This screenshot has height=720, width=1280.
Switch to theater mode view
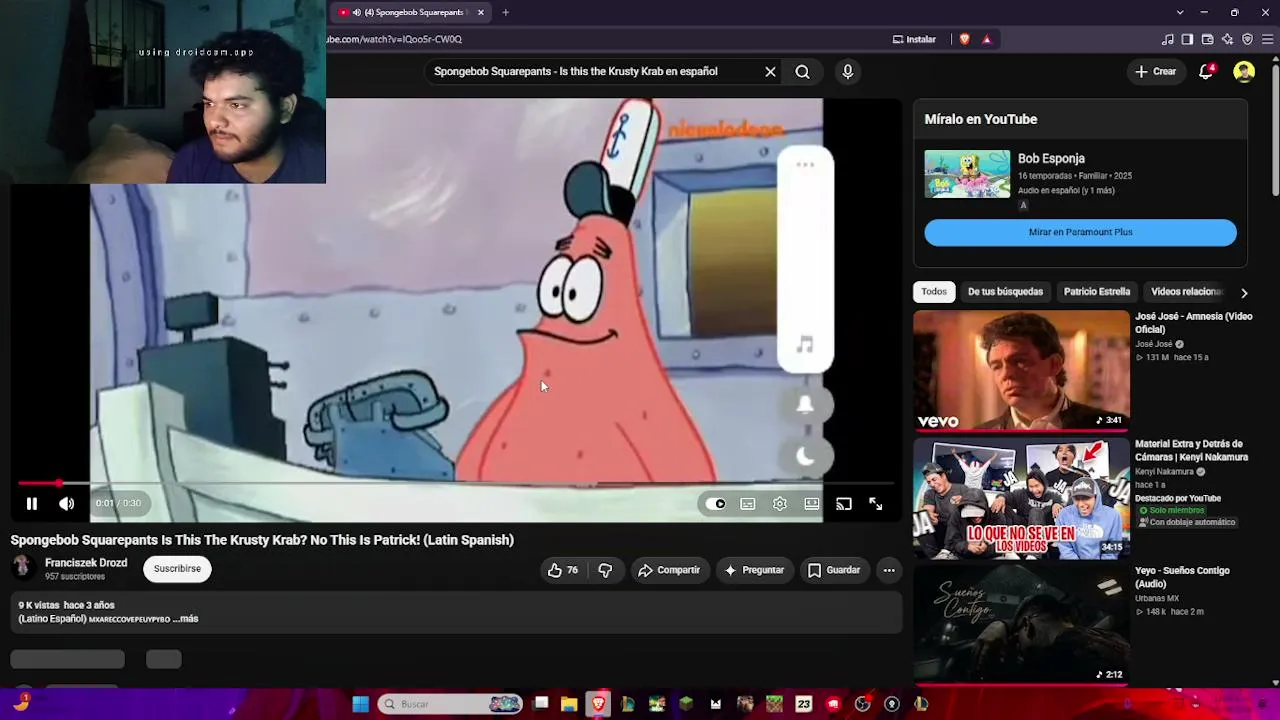812,504
